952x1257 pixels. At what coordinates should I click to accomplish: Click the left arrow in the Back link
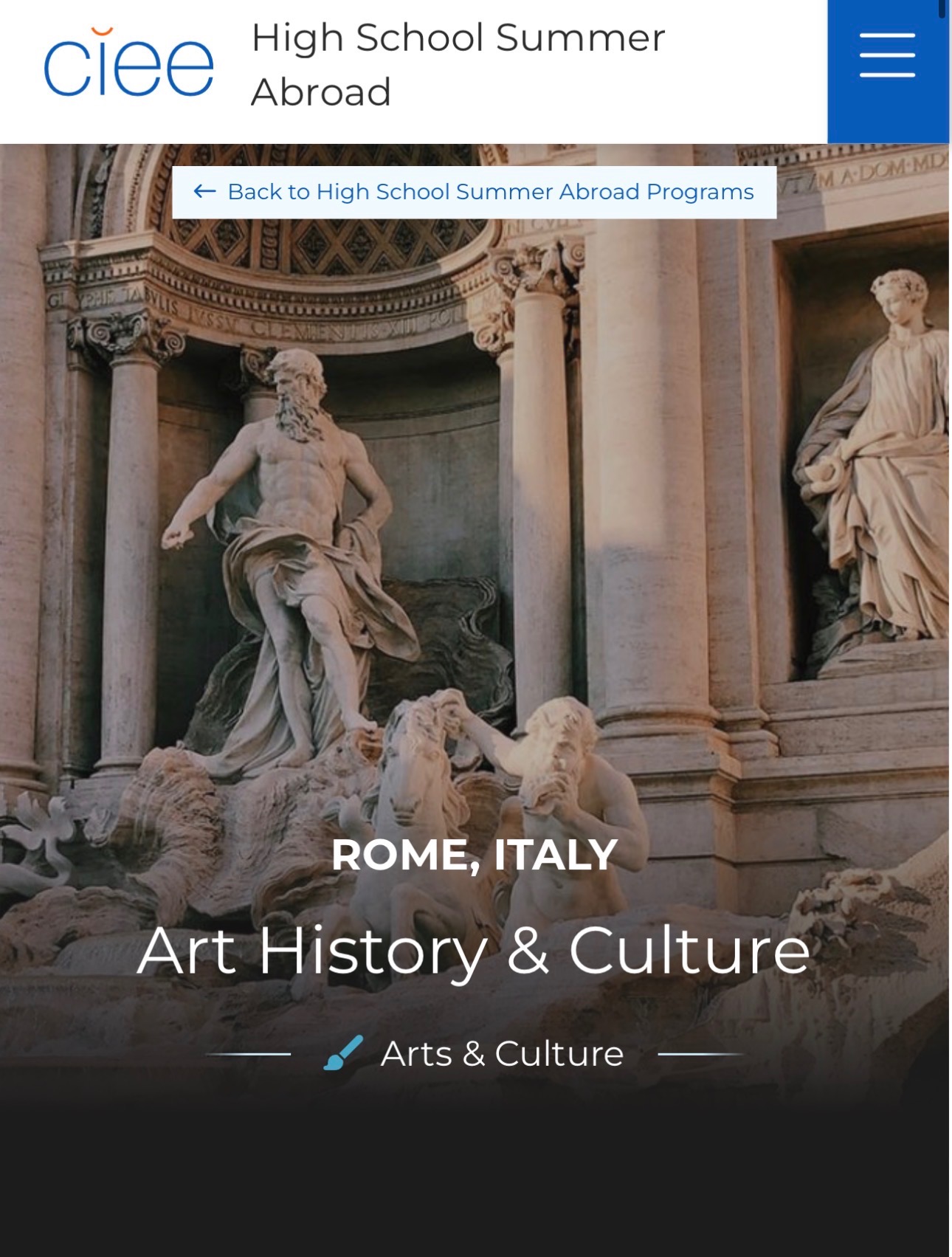click(204, 192)
